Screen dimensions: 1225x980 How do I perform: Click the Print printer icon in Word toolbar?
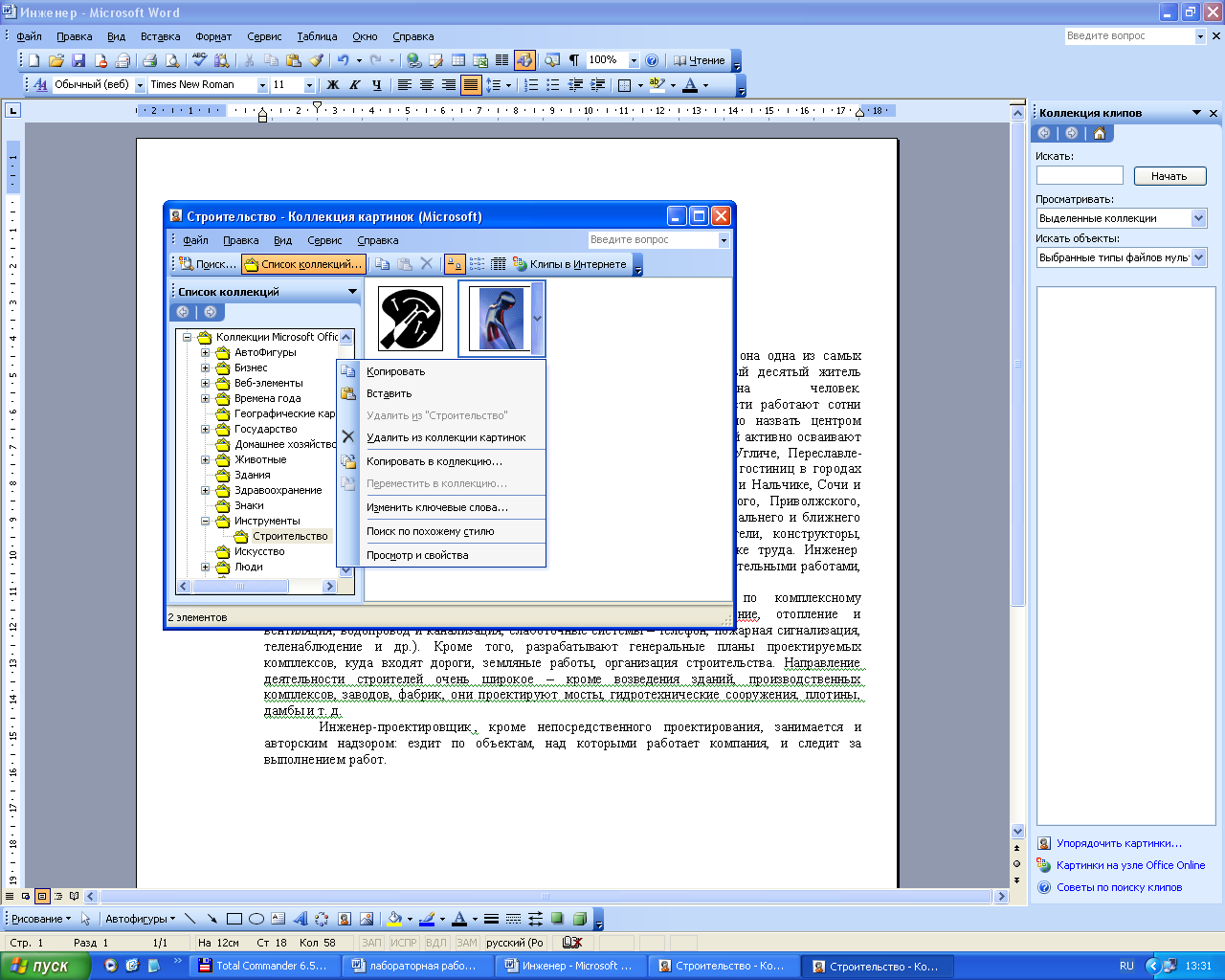click(149, 60)
